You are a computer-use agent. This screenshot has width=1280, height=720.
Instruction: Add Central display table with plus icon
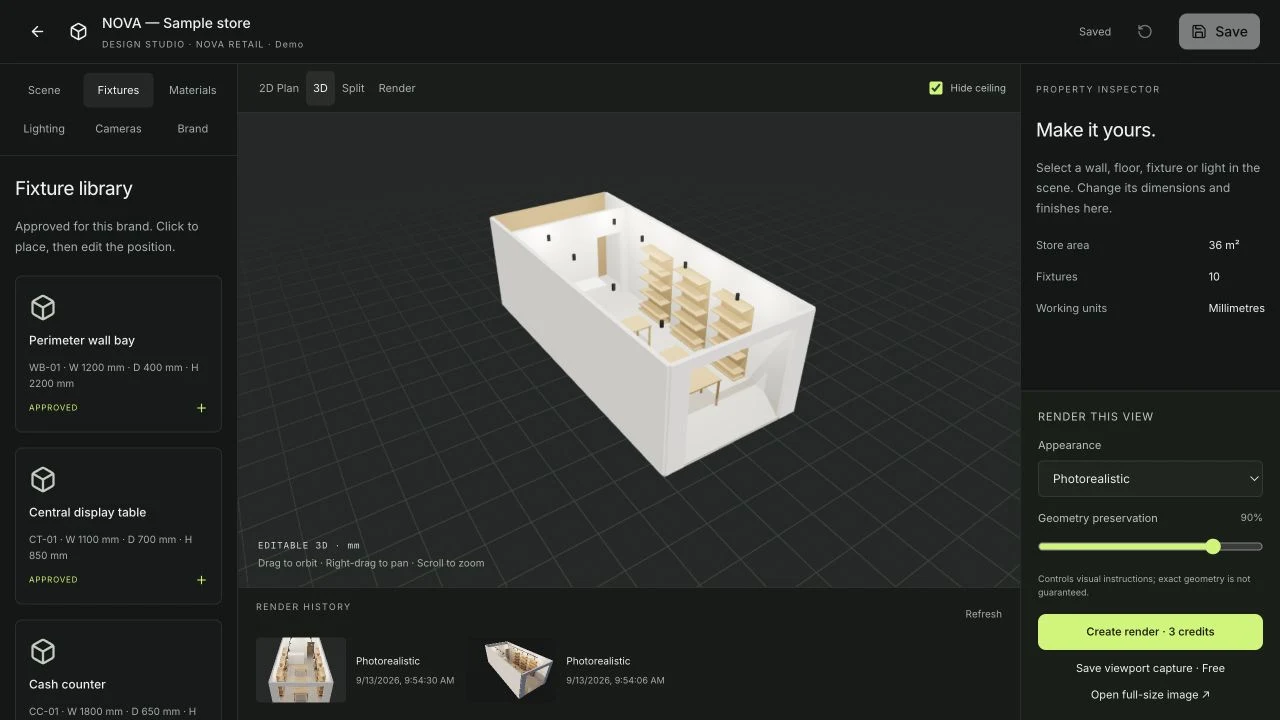tap(202, 580)
